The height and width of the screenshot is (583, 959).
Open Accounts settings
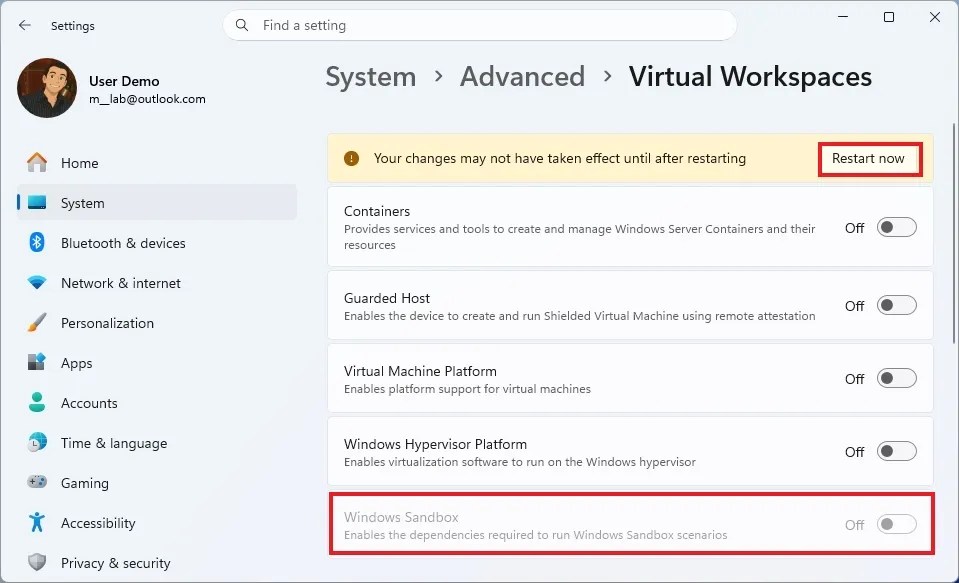157,402
